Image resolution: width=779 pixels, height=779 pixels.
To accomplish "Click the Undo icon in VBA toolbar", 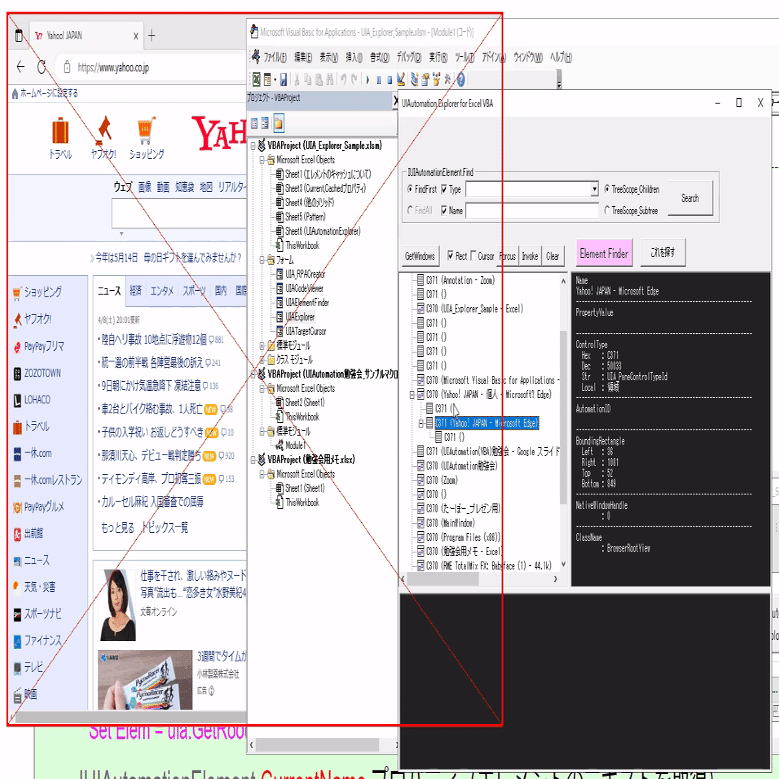I will coord(343,79).
